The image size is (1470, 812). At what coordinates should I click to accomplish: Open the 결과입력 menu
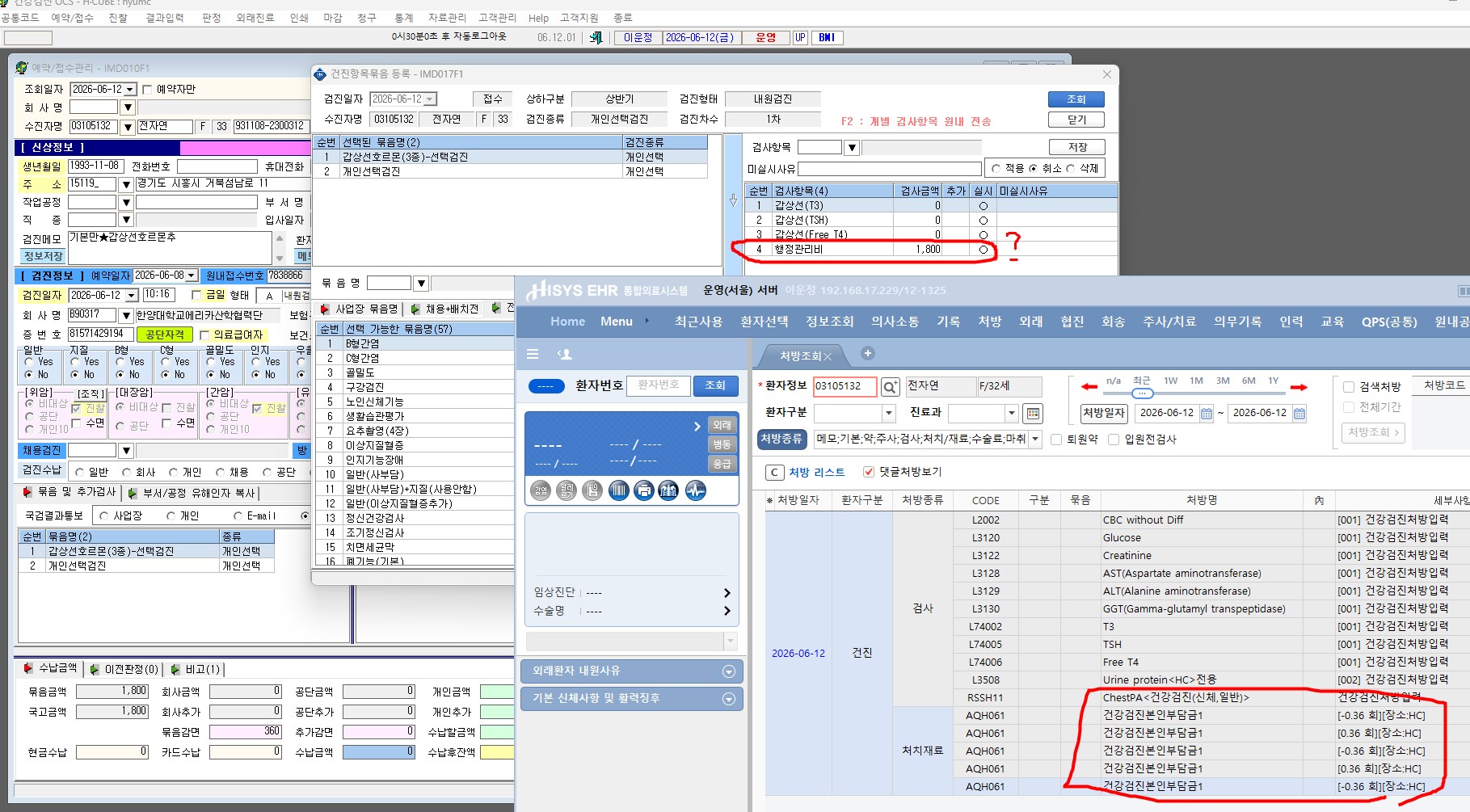click(x=165, y=18)
